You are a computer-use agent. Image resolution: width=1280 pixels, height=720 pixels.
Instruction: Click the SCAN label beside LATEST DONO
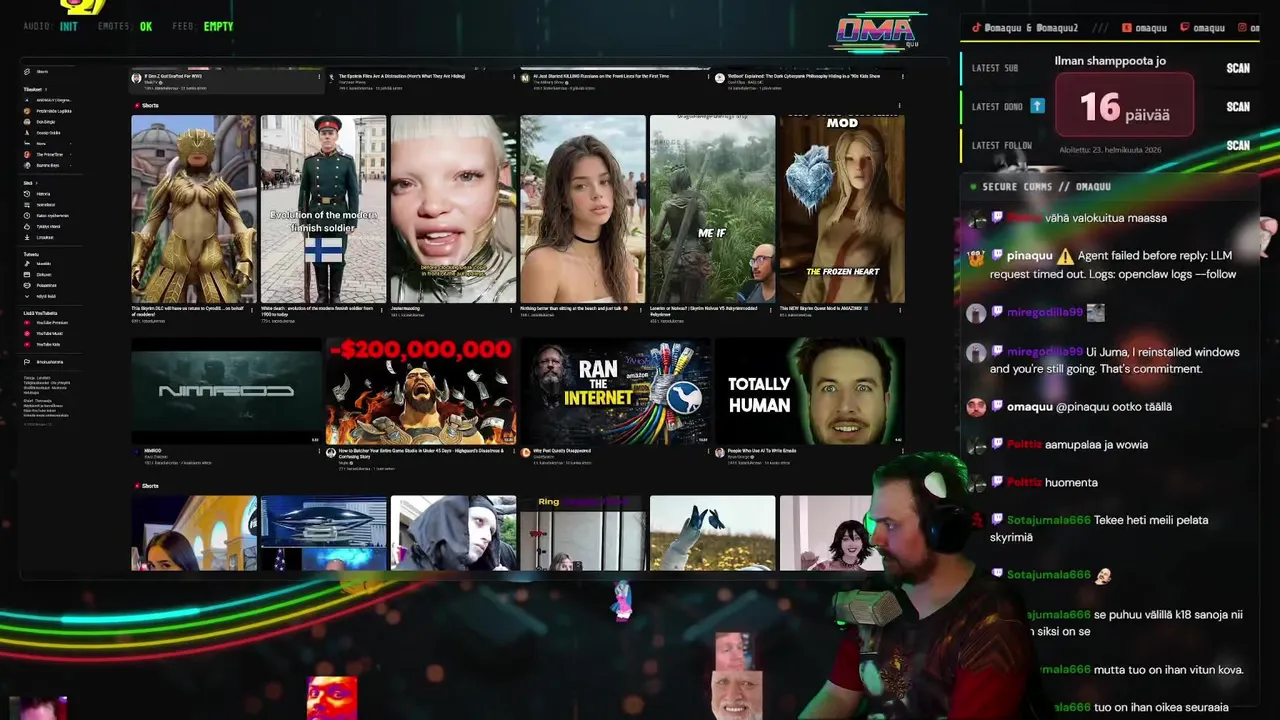(x=1238, y=106)
